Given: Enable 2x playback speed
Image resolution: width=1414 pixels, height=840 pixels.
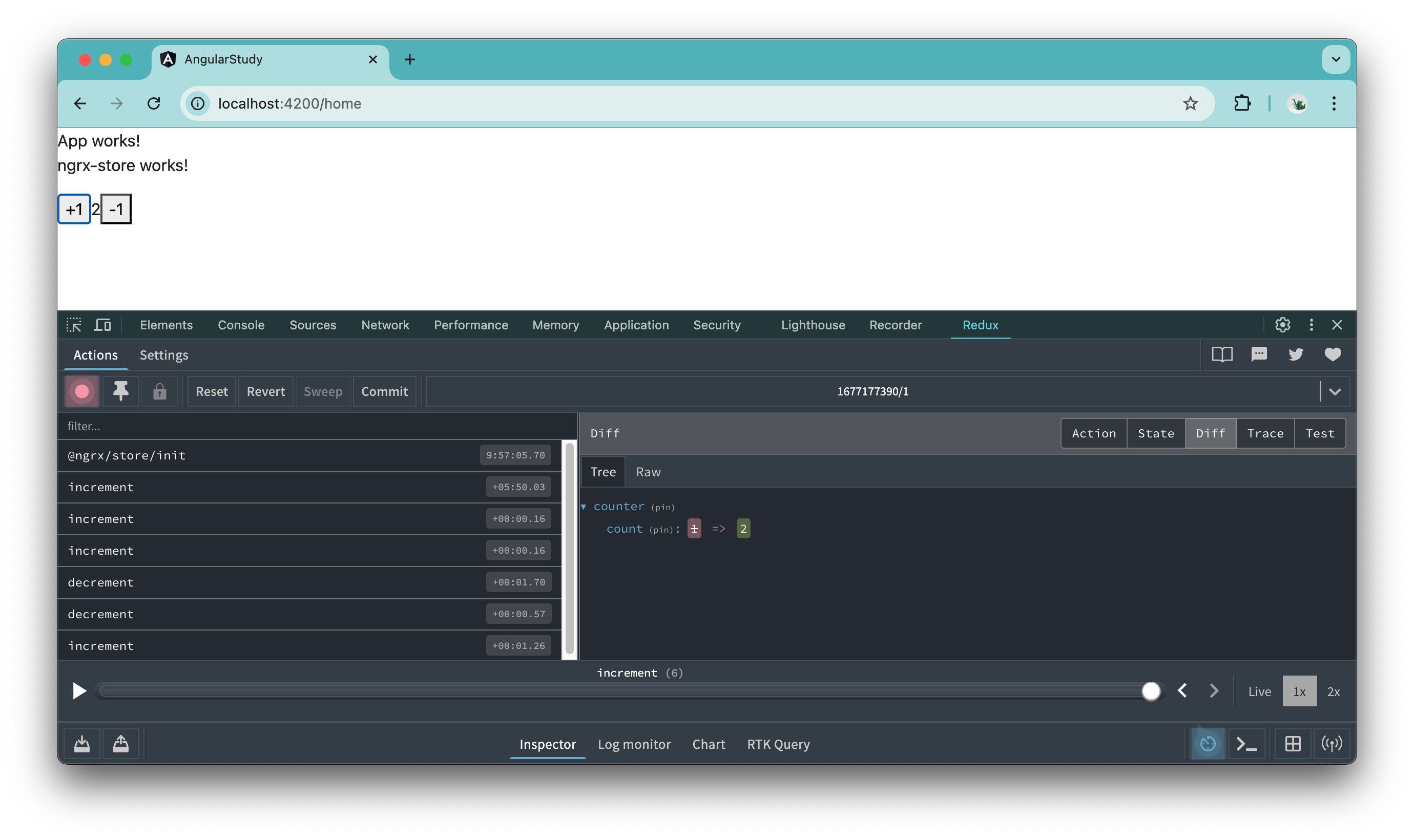Looking at the screenshot, I should click(x=1334, y=690).
